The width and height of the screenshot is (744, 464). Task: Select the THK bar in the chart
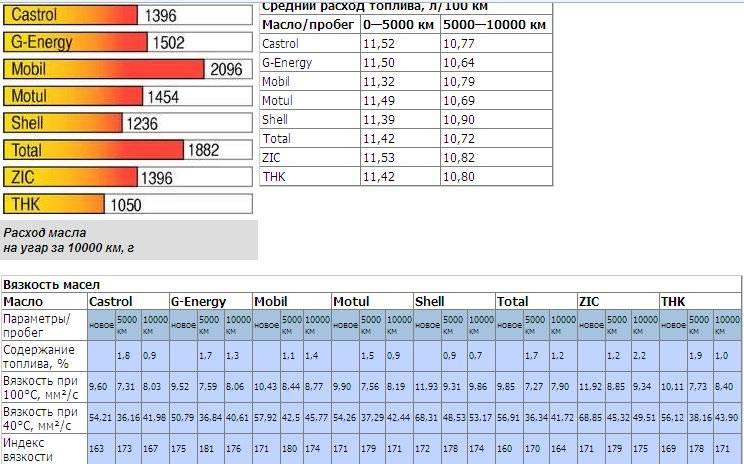[x=53, y=205]
